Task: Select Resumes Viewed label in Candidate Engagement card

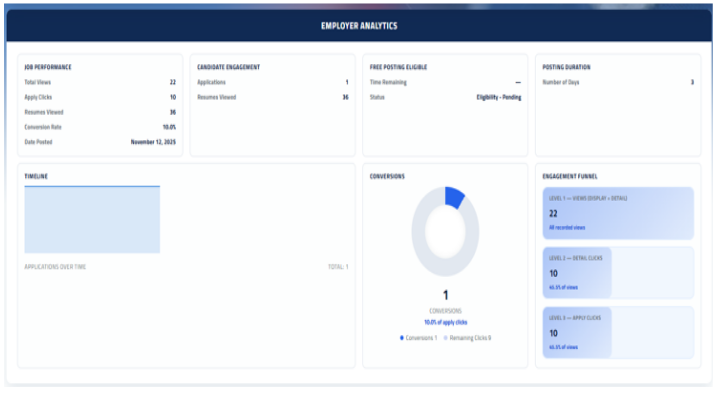Action: point(216,97)
